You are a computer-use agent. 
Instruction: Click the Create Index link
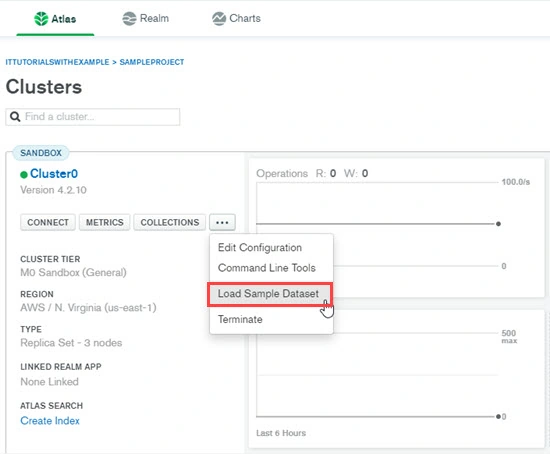click(50, 421)
